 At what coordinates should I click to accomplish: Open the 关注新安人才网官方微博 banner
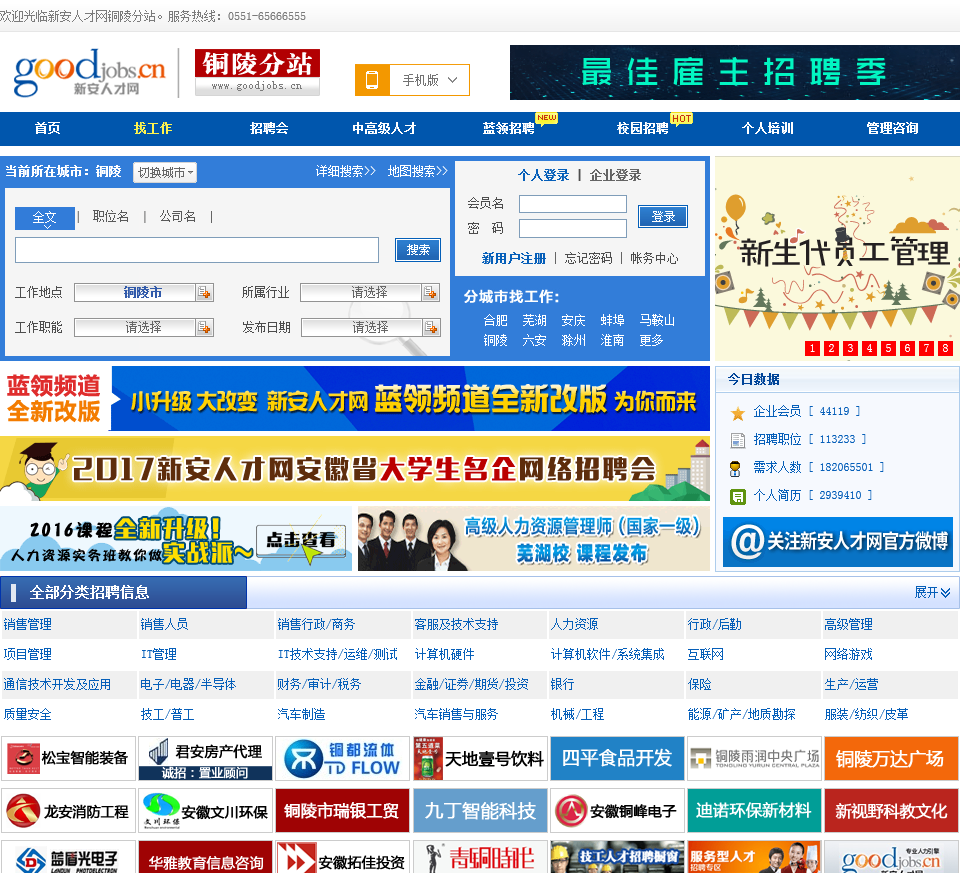click(x=838, y=542)
